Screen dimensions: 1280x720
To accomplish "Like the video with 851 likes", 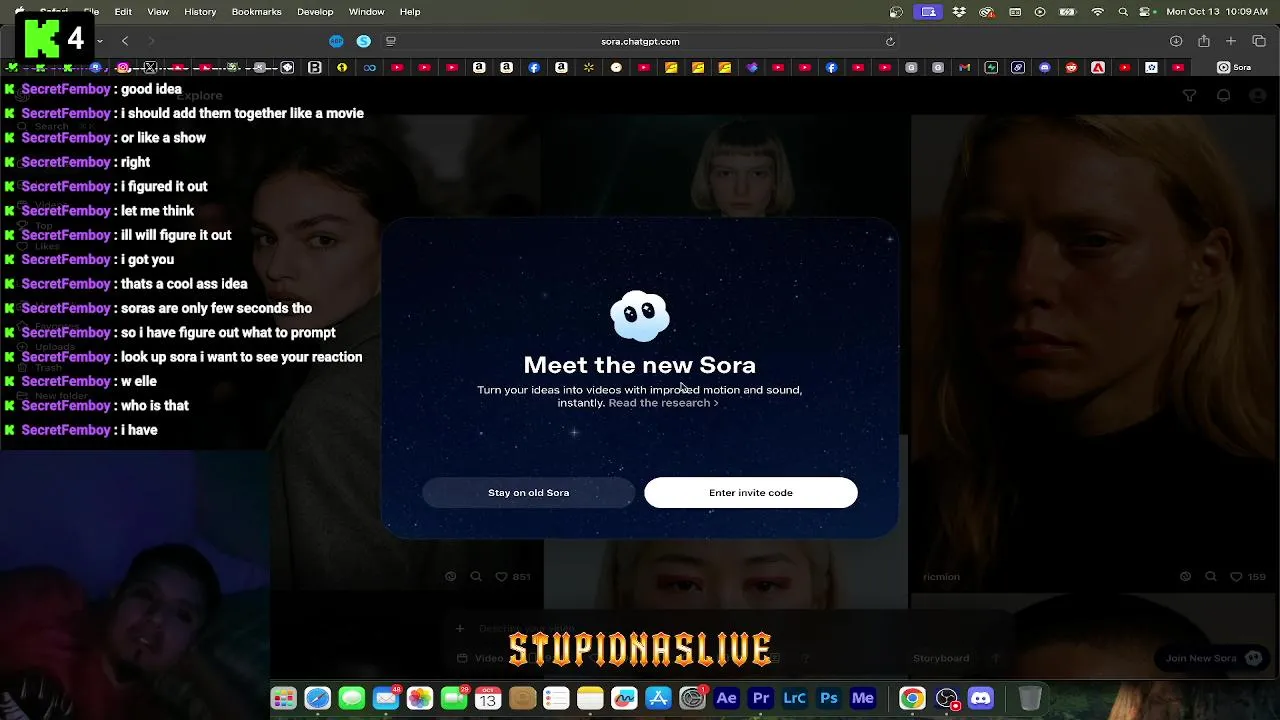I will (x=502, y=577).
